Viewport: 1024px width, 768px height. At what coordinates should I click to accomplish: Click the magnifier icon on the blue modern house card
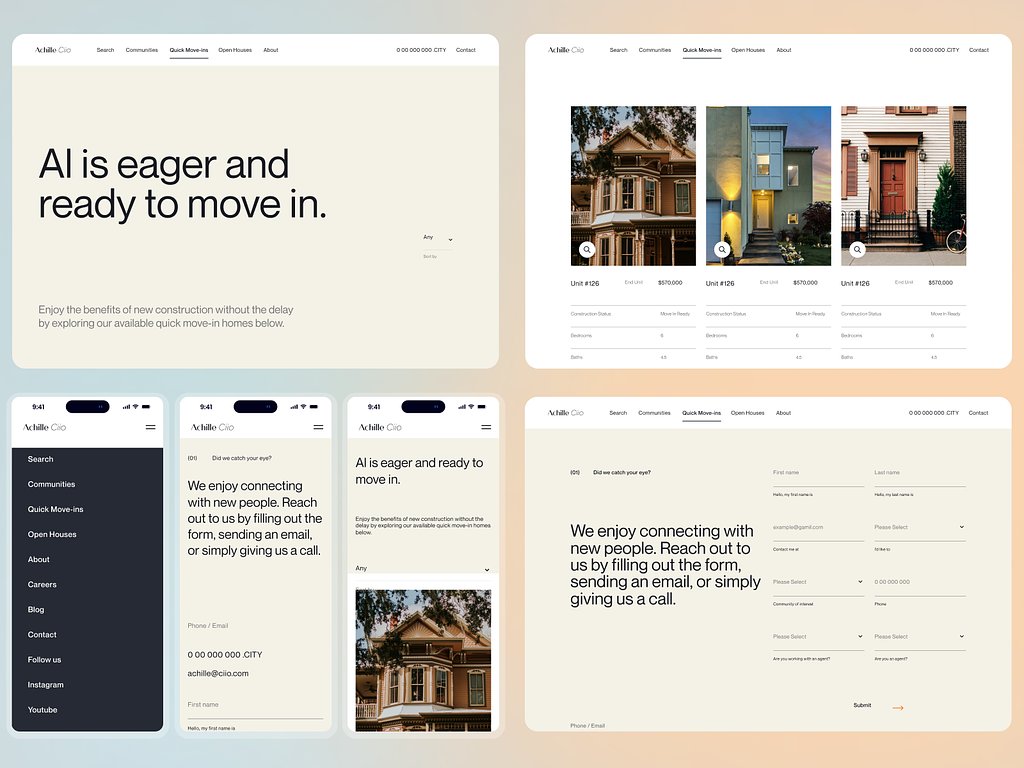coord(722,249)
